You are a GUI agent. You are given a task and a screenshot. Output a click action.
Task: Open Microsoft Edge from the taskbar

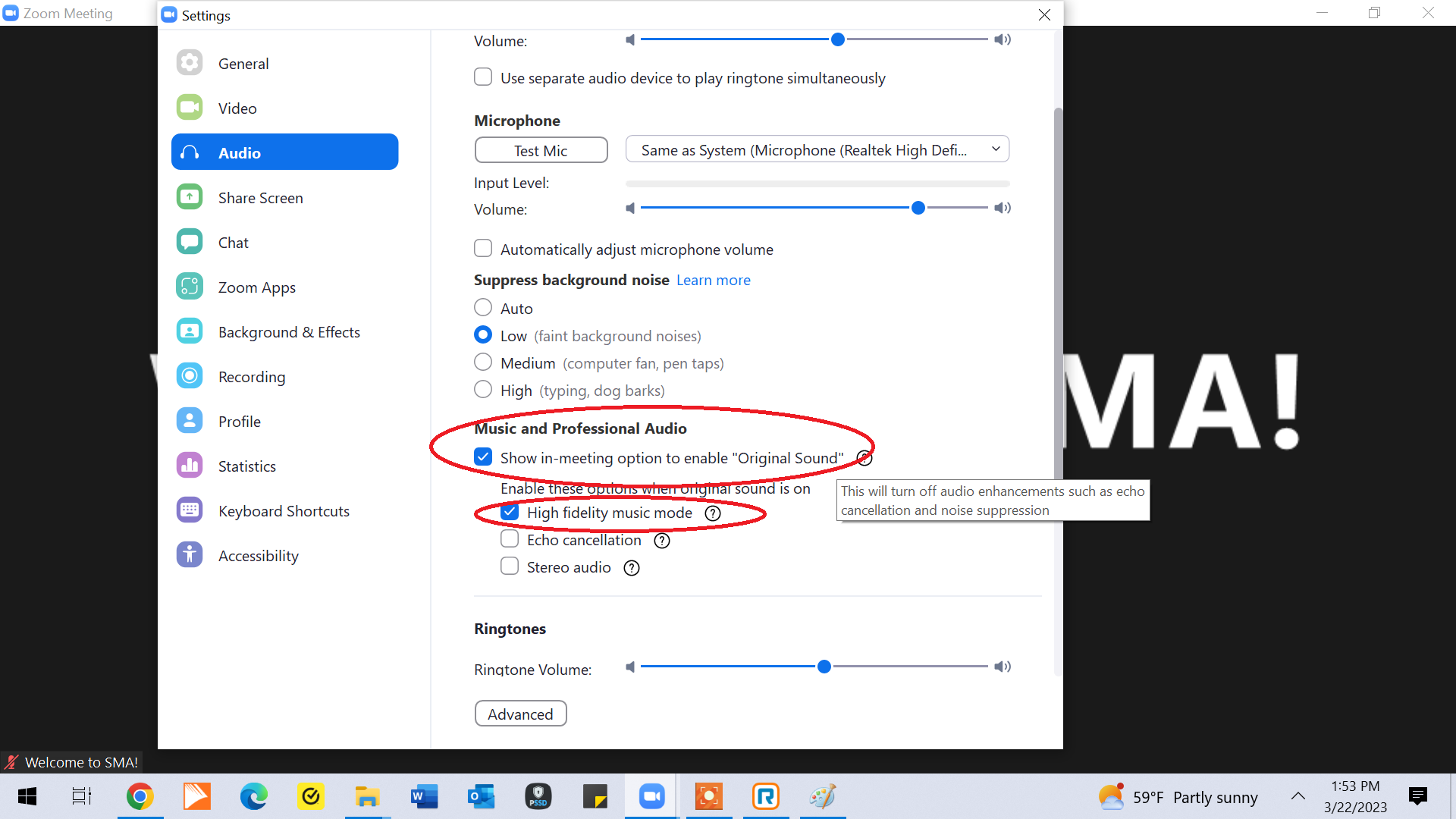point(254,796)
